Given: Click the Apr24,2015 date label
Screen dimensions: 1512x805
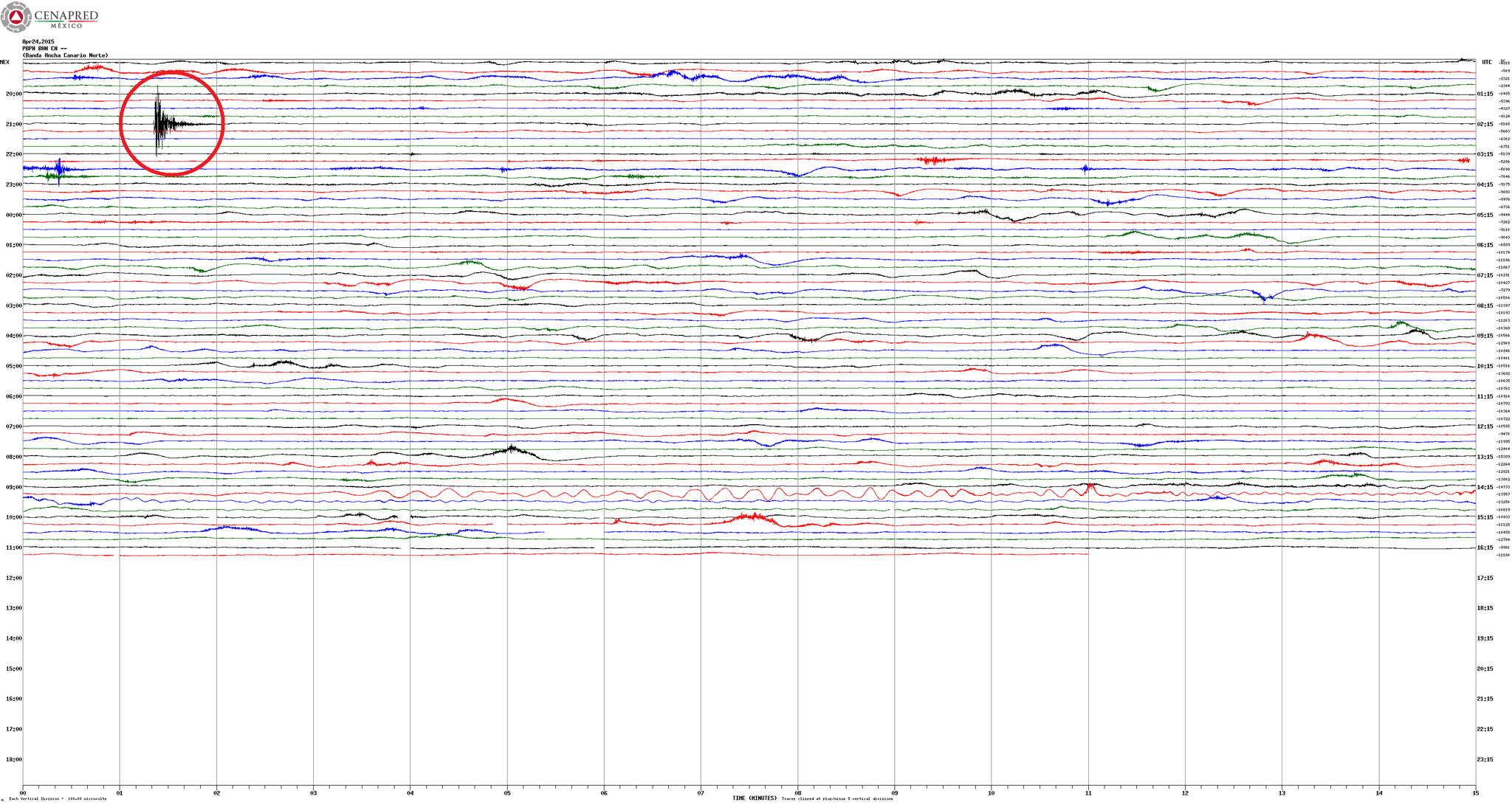Looking at the screenshot, I should [38, 41].
